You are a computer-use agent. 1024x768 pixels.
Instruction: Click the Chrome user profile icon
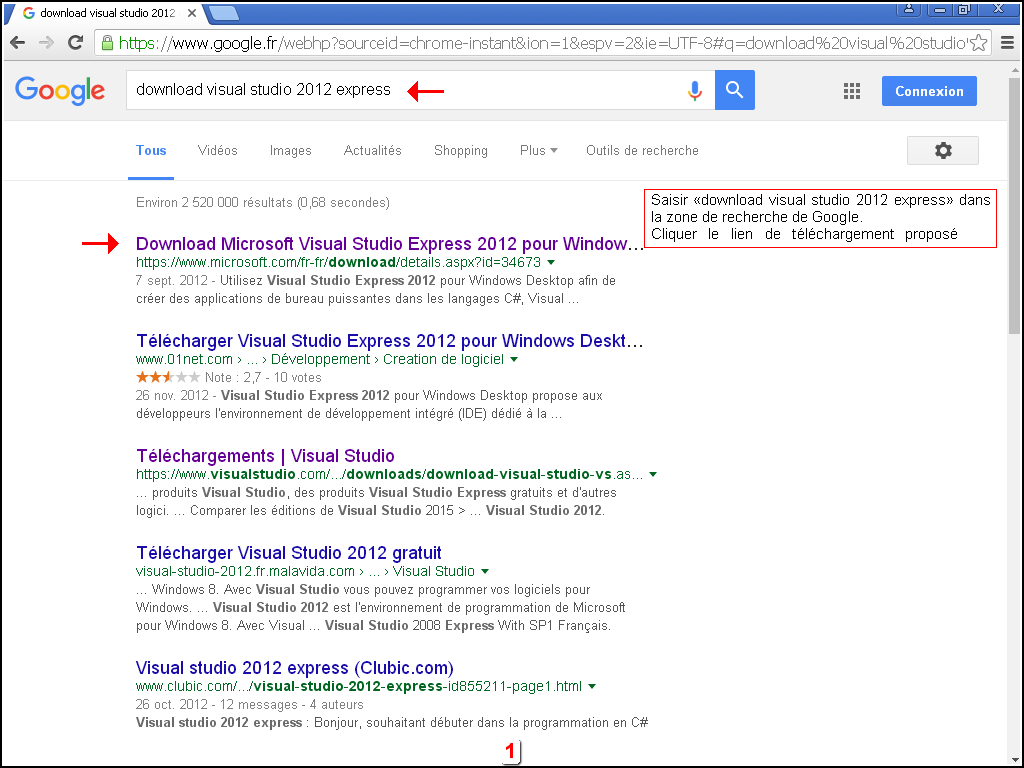[908, 9]
